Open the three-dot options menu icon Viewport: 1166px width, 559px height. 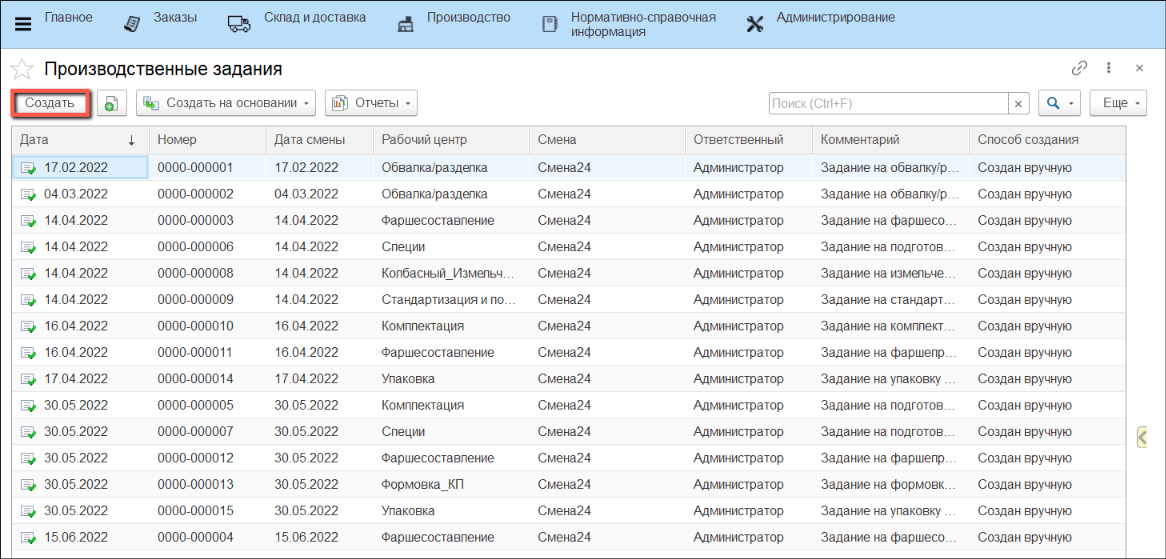(1109, 69)
